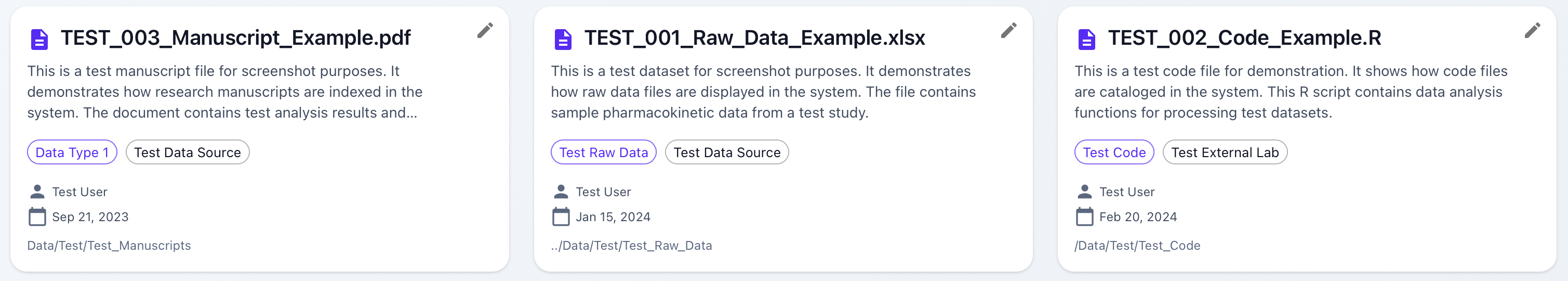Click the manuscript PDF document icon
Image resolution: width=1568 pixels, height=281 pixels.
39,40
